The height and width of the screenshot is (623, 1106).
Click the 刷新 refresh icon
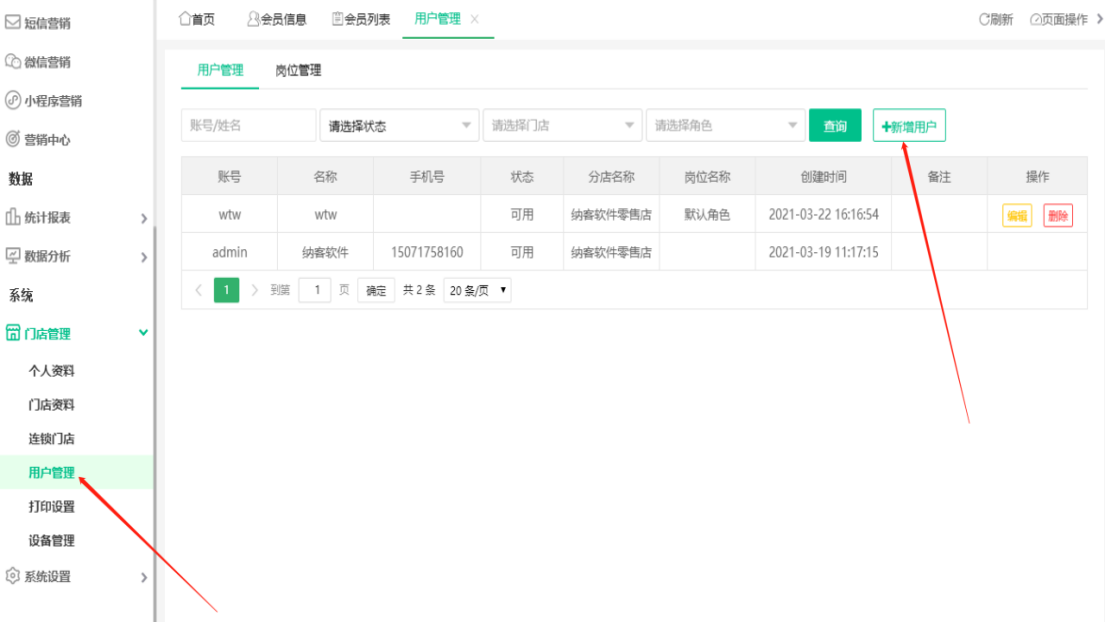pyautogui.click(x=985, y=18)
